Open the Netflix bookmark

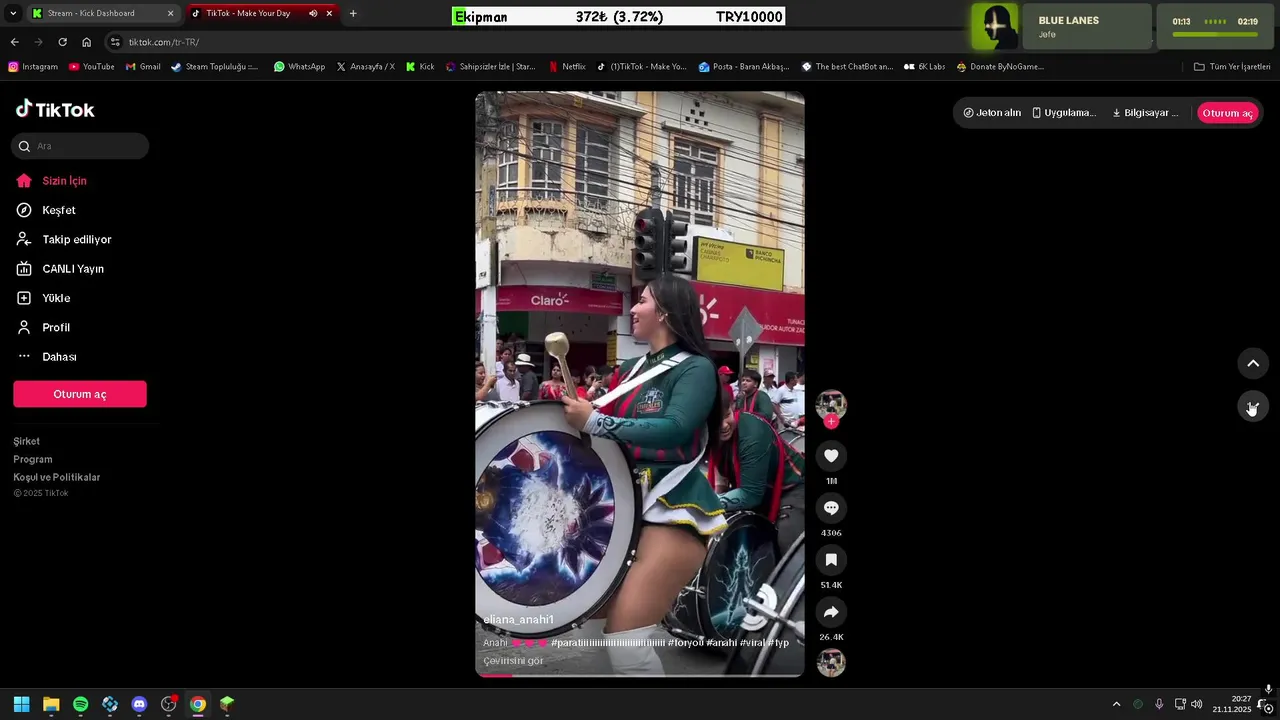click(567, 67)
